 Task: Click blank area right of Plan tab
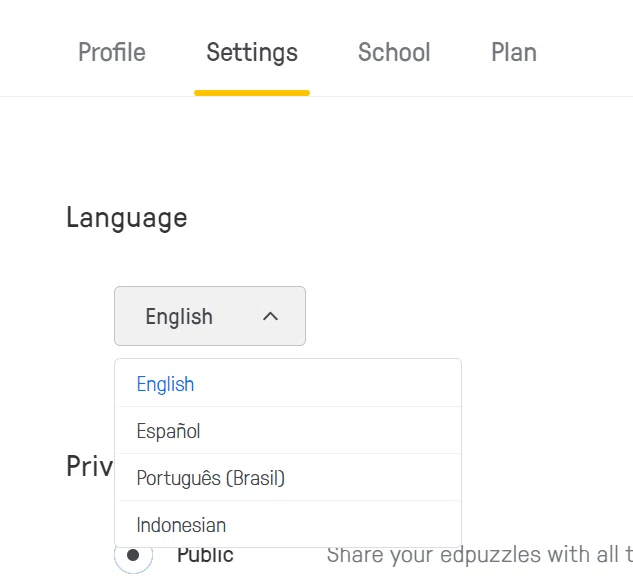pyautogui.click(x=585, y=52)
